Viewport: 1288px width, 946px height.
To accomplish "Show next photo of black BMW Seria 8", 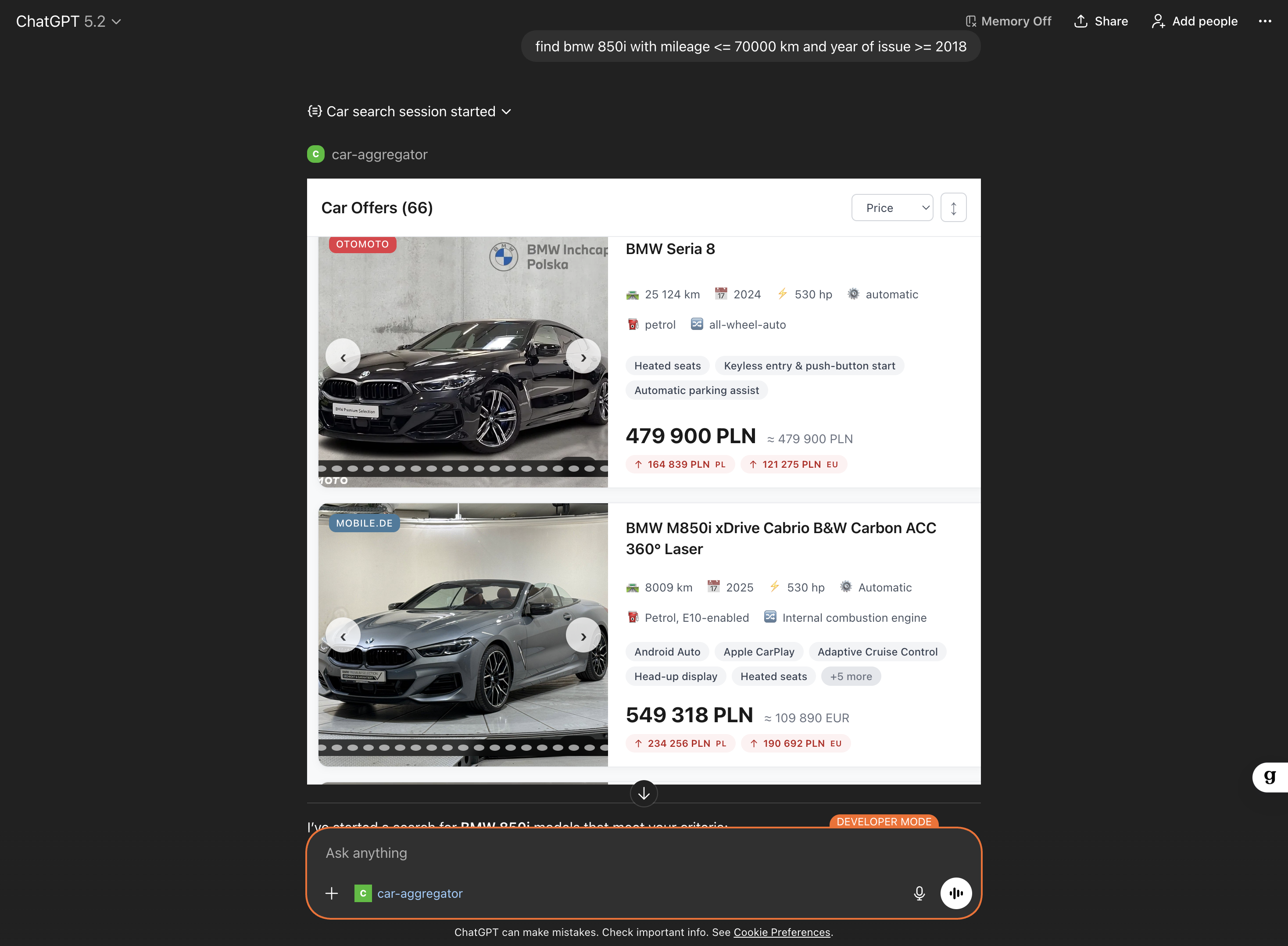I will click(583, 357).
